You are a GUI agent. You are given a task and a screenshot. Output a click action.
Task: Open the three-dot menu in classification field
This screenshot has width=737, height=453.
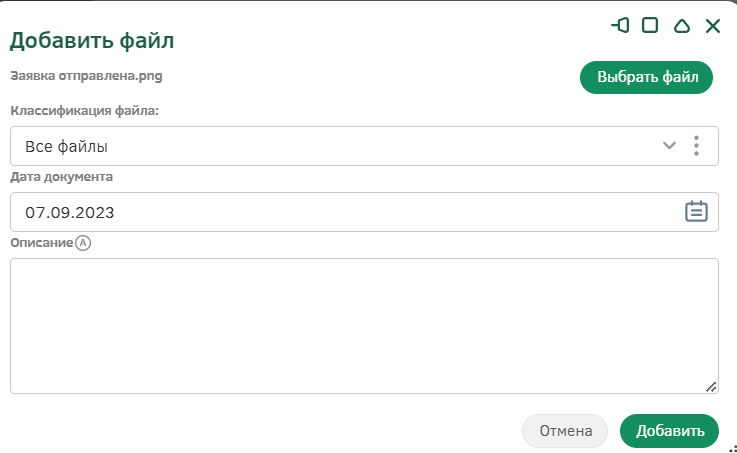[696, 146]
